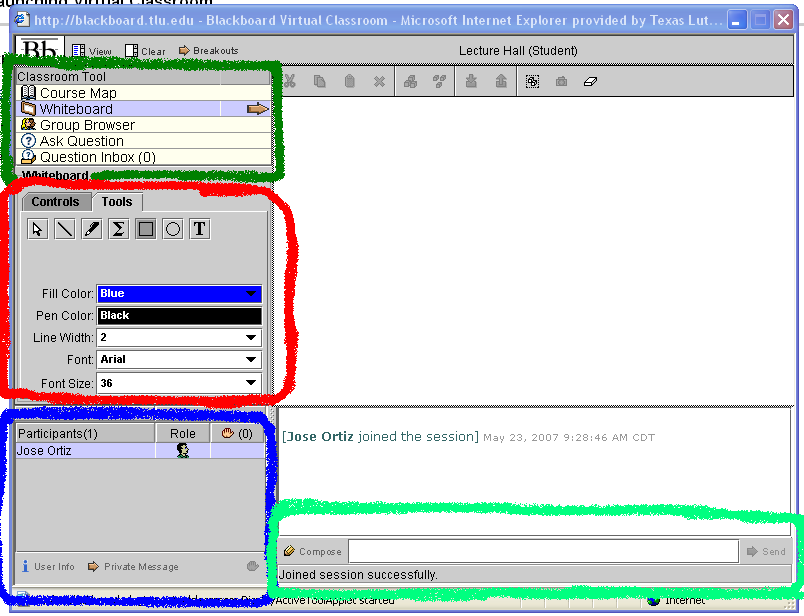Click the orange arrow beside Whiteboard
Viewport: 804px width, 616px height.
click(x=257, y=109)
